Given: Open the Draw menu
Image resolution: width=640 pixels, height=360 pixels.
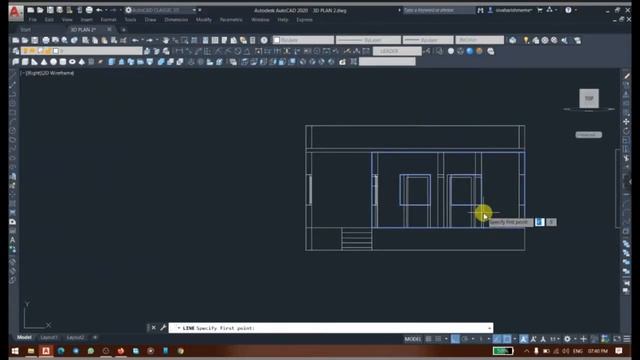Looking at the screenshot, I should (150, 20).
